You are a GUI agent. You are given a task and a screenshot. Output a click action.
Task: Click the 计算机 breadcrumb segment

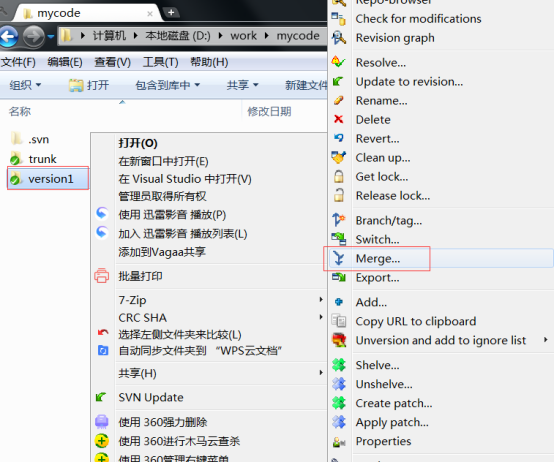pos(109,36)
